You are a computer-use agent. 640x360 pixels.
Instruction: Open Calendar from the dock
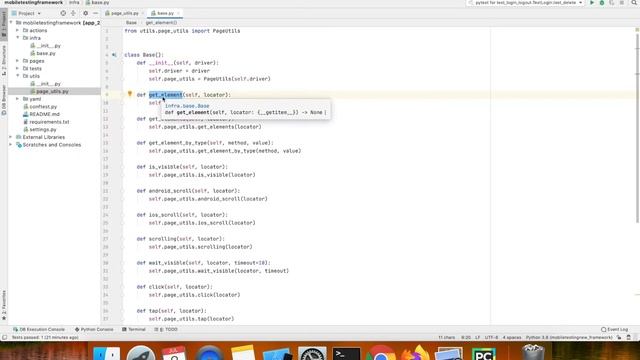click(174, 353)
